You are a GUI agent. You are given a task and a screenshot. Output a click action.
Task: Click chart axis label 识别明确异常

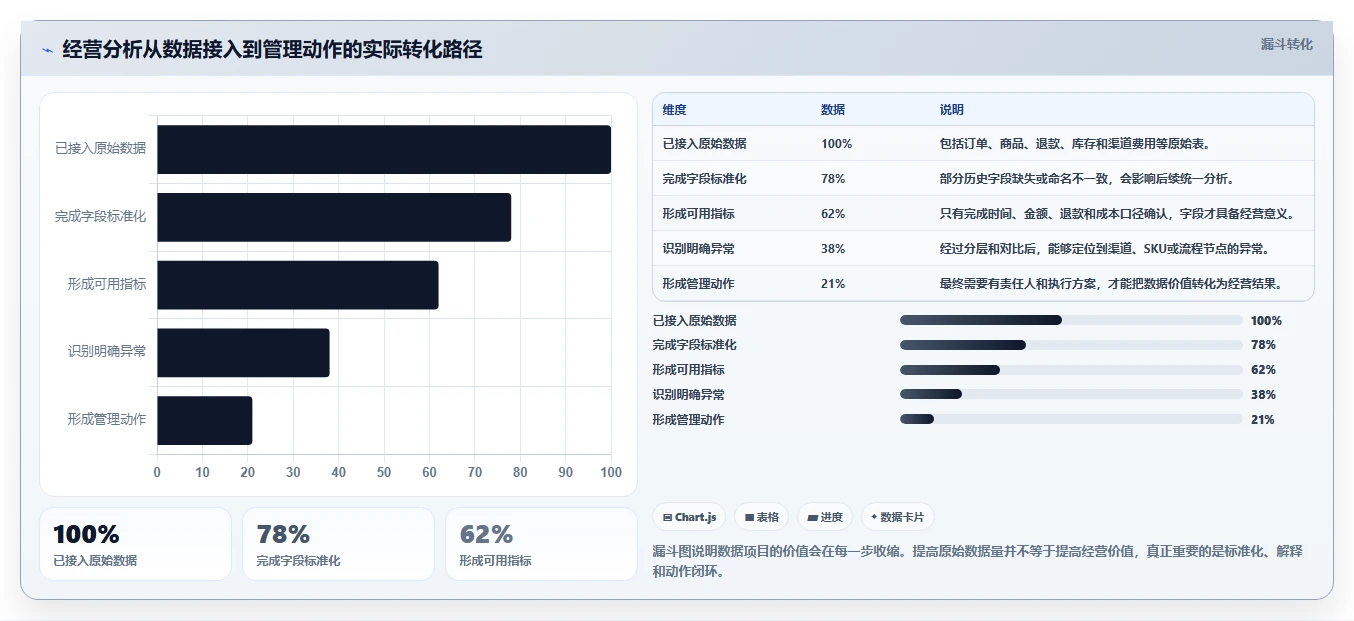[107, 353]
